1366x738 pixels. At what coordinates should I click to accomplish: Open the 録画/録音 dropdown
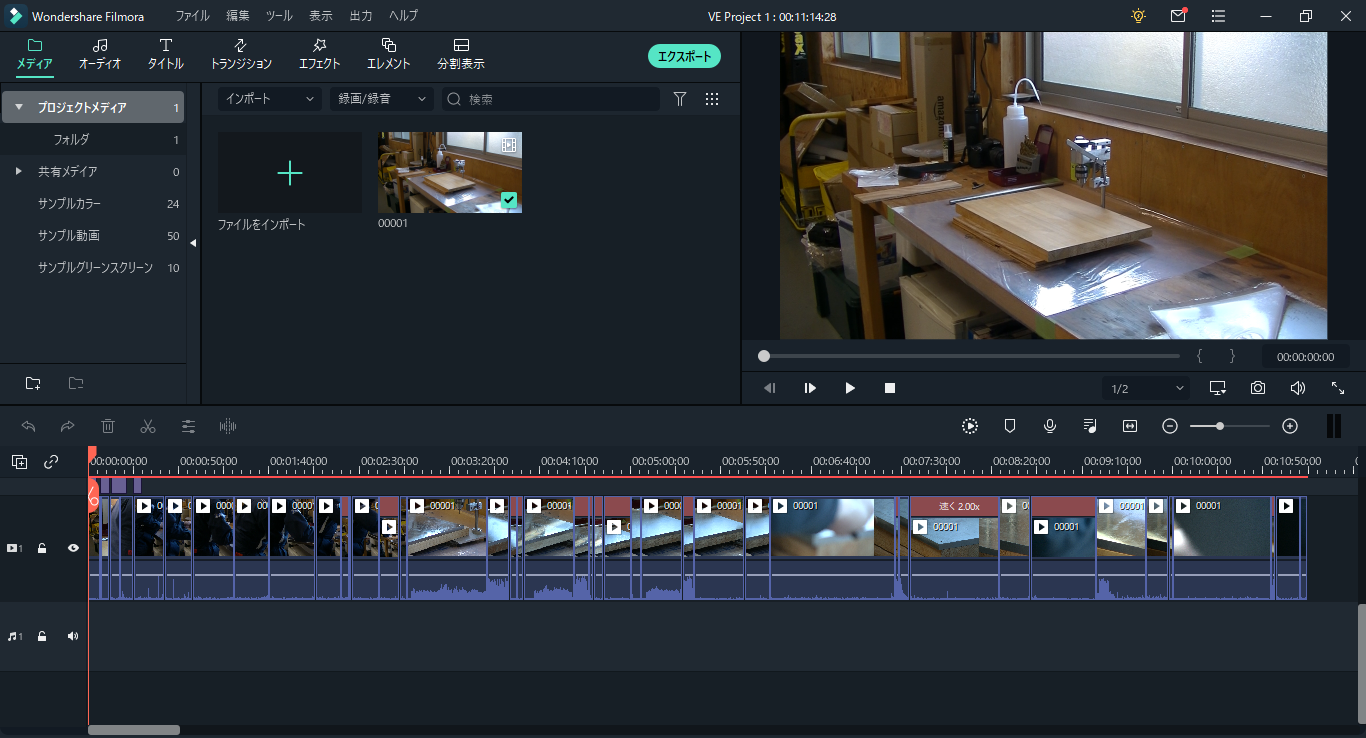coord(380,99)
